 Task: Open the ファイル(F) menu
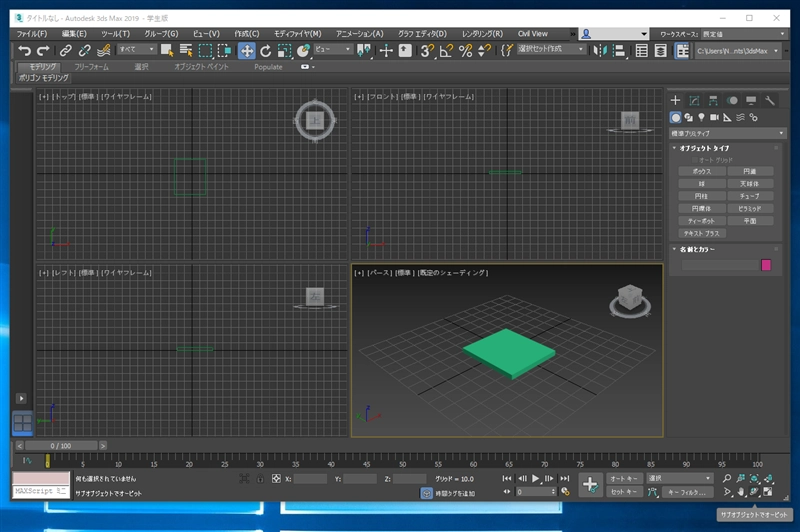(32, 34)
